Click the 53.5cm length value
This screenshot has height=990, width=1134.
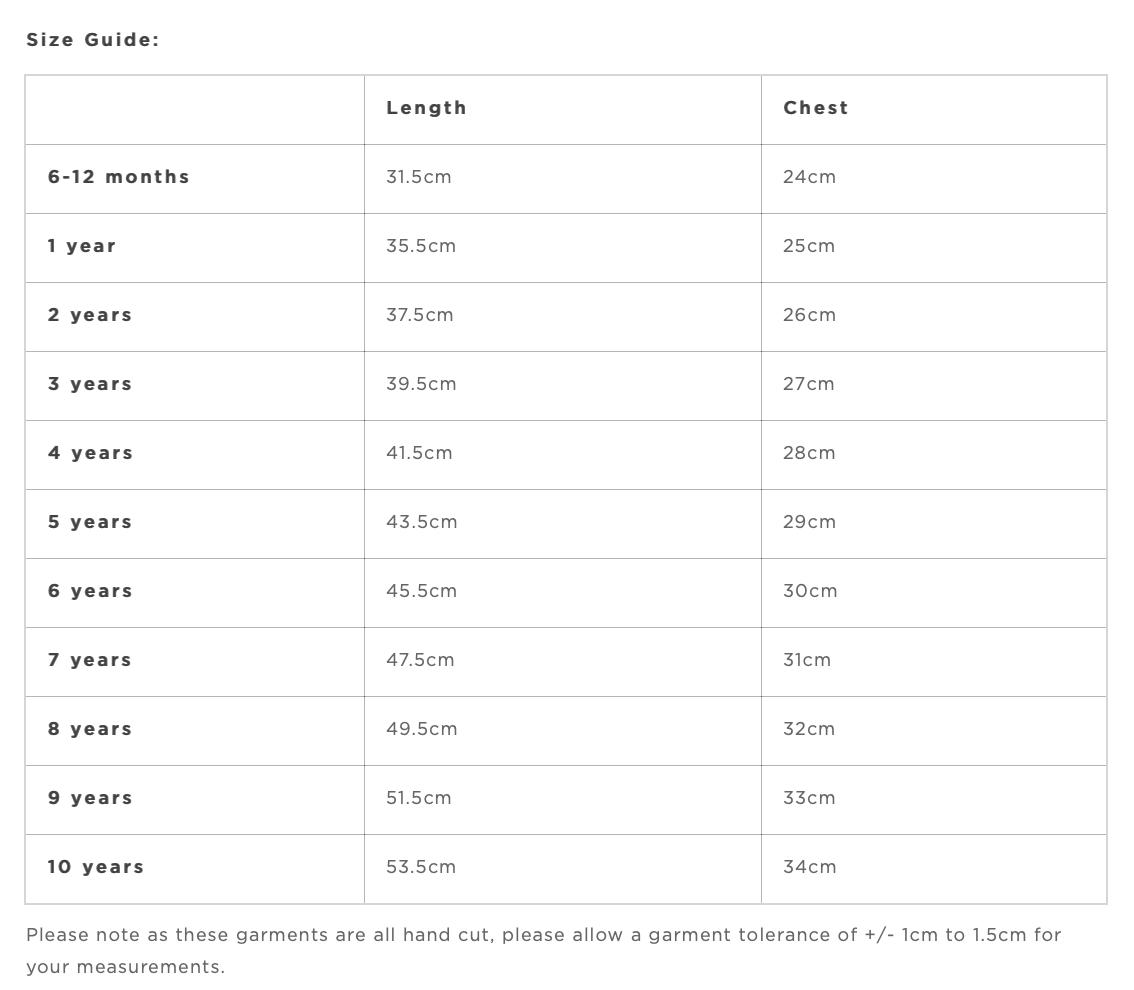click(420, 867)
